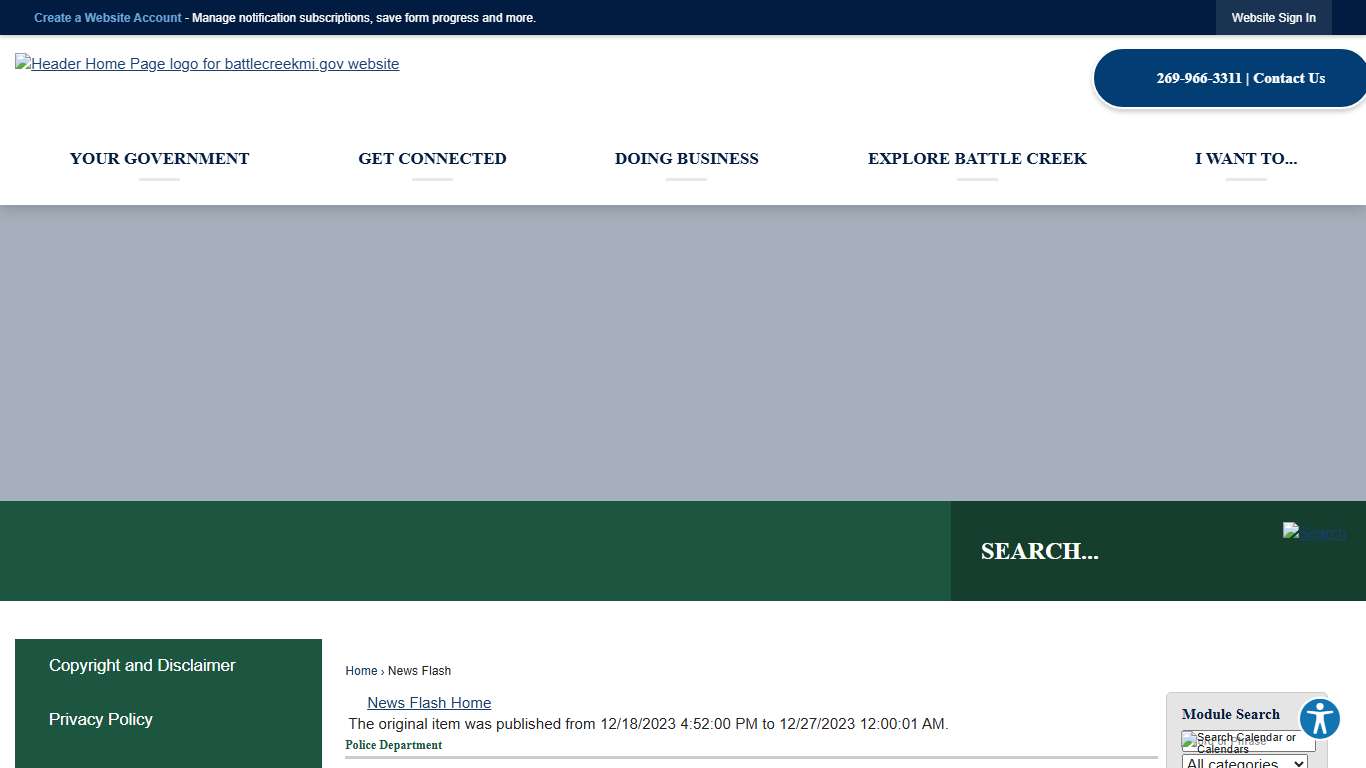Expand the All categories dropdown
1366x768 pixels.
pyautogui.click(x=1244, y=762)
